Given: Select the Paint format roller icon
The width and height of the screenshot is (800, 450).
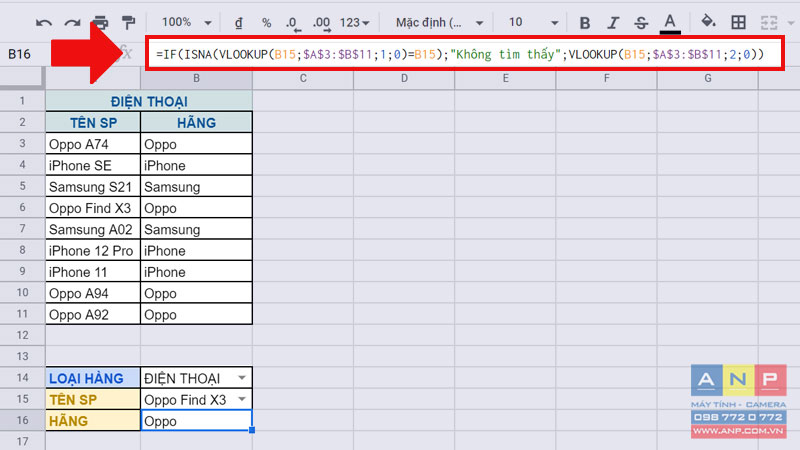Looking at the screenshot, I should [x=128, y=22].
